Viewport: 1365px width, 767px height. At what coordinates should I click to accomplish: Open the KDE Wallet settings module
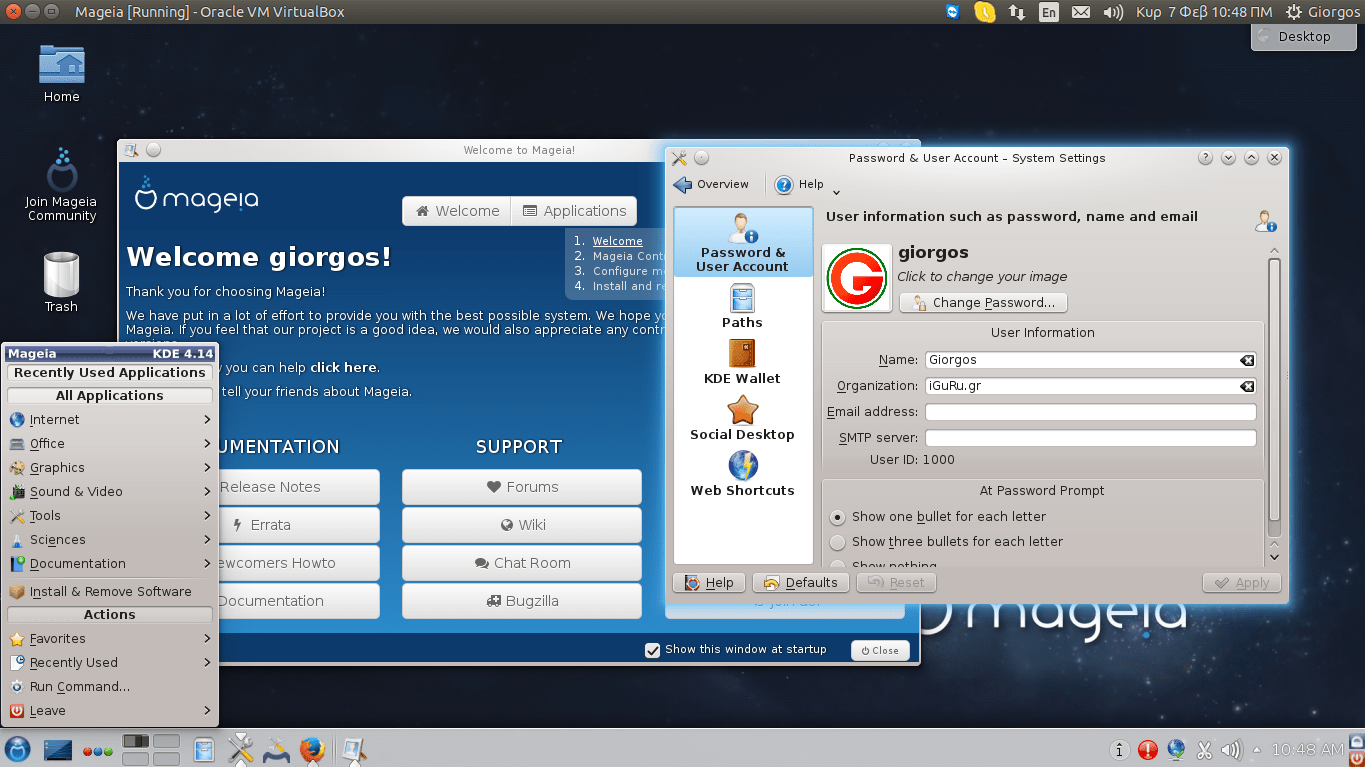tap(742, 362)
